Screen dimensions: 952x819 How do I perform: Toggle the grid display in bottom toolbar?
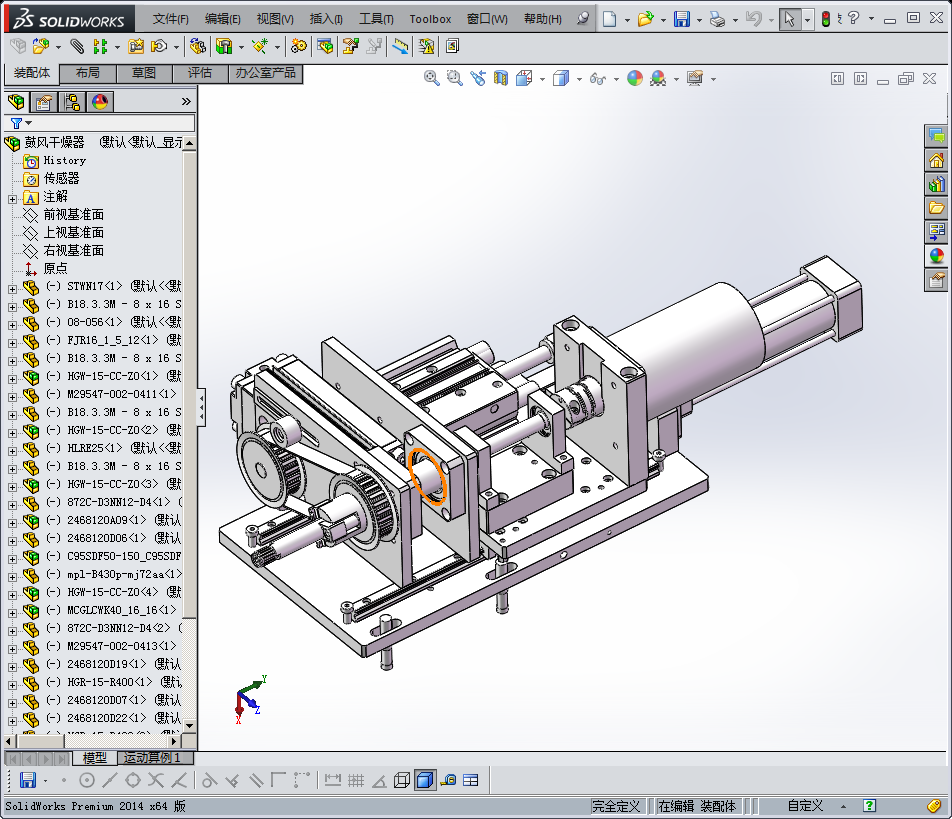pyautogui.click(x=356, y=780)
